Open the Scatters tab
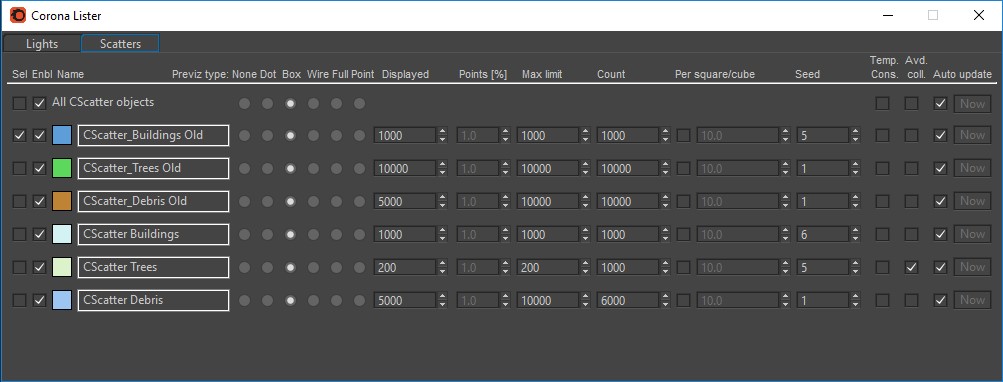The width and height of the screenshot is (1003, 382). click(120, 44)
